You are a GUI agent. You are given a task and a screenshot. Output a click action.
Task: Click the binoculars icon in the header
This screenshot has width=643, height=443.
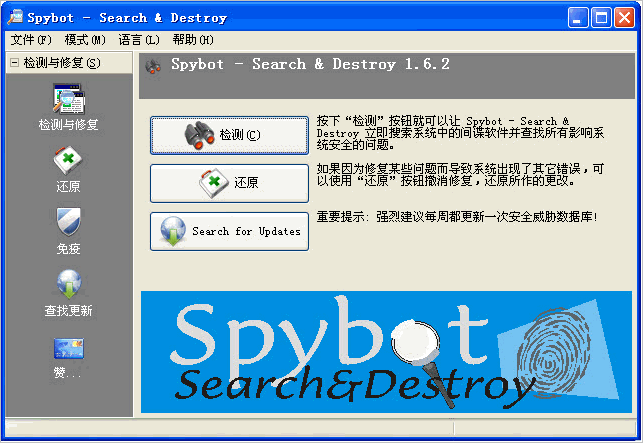pyautogui.click(x=153, y=66)
